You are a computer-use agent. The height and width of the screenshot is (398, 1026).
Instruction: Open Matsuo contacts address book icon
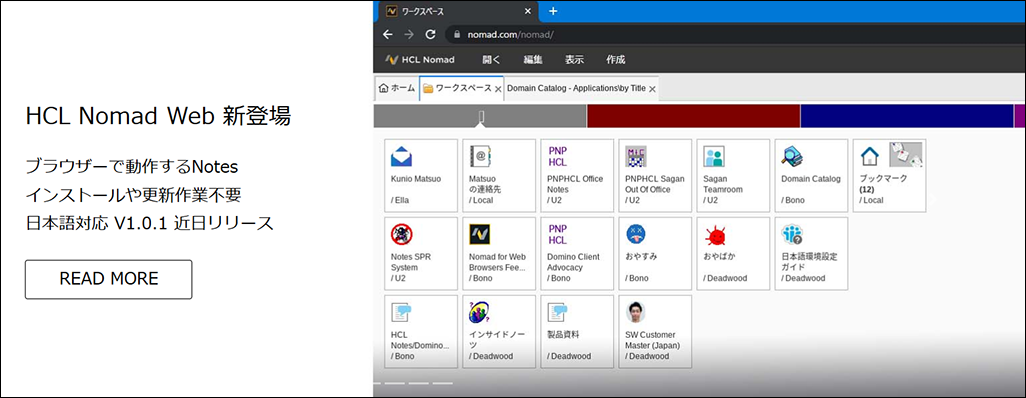click(480, 156)
